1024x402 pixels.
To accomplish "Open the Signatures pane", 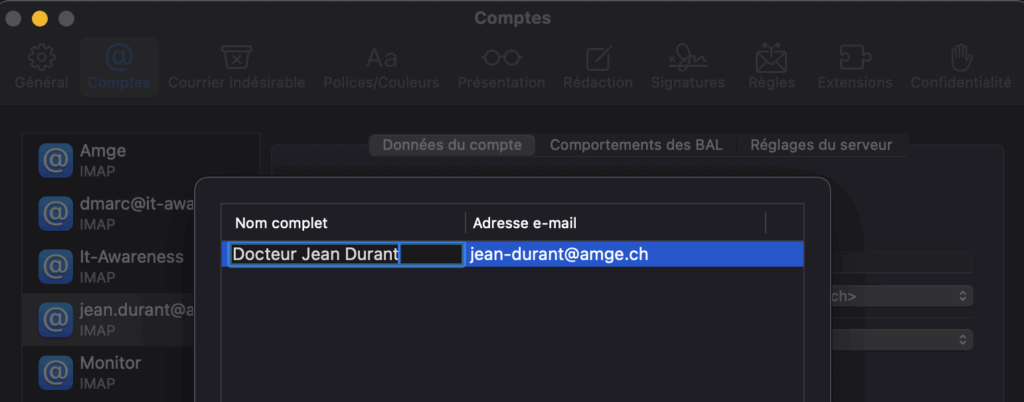I will click(687, 66).
